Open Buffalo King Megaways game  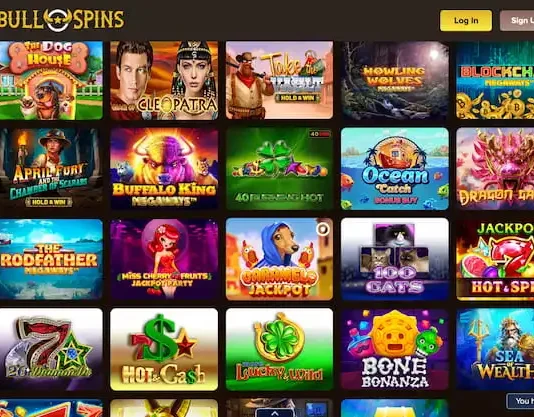[x=164, y=169]
